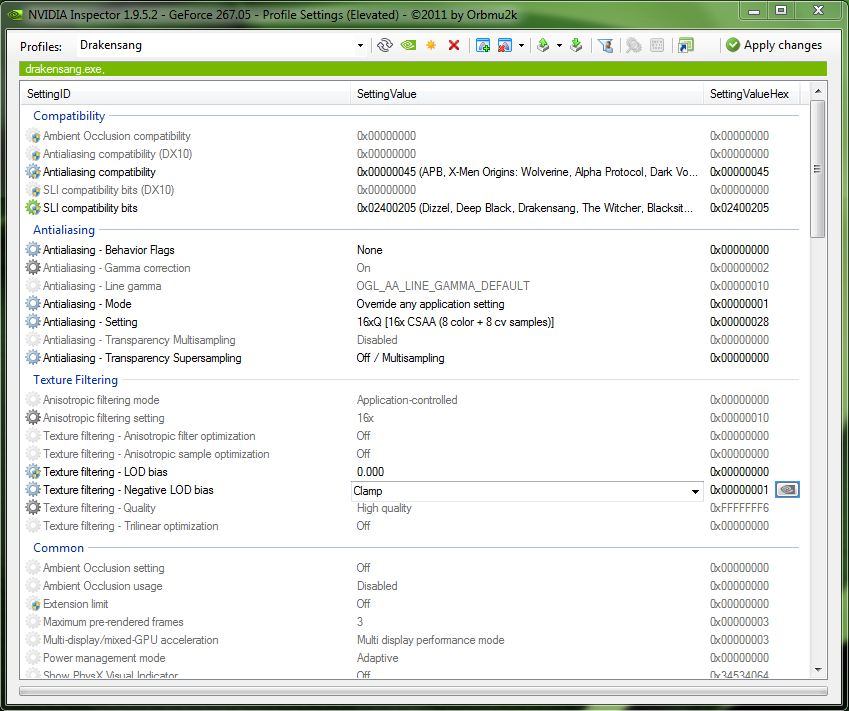The width and height of the screenshot is (849, 711).
Task: Click the shield icon of Extension limit
Action: 35,604
